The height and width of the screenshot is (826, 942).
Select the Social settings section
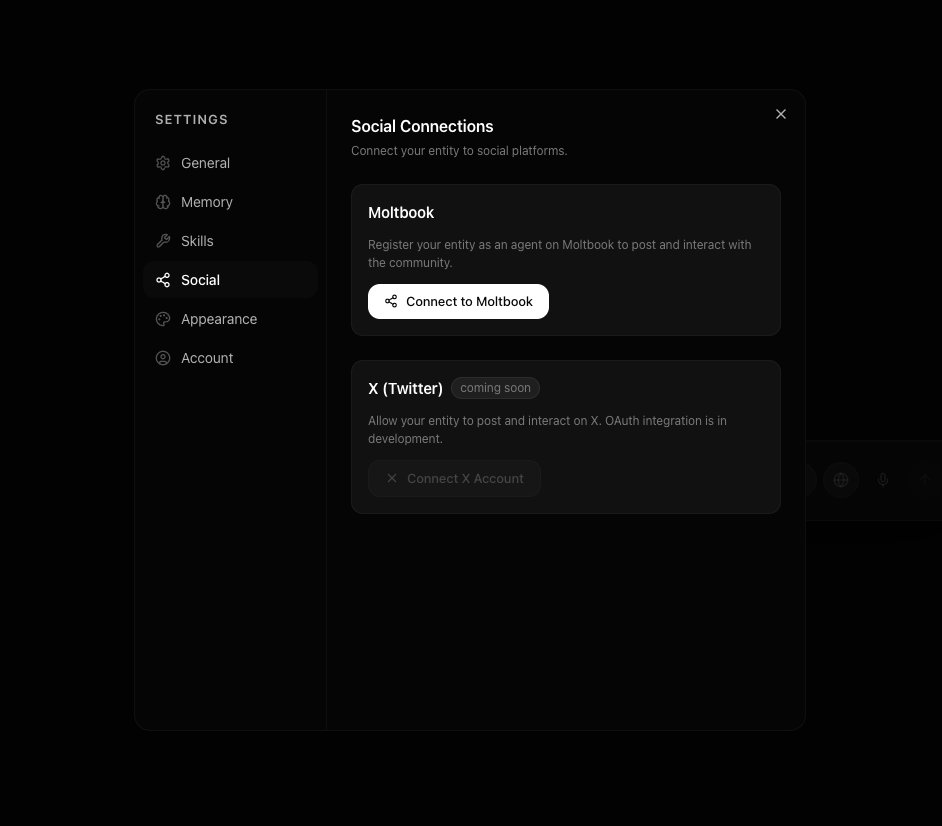[x=230, y=280]
